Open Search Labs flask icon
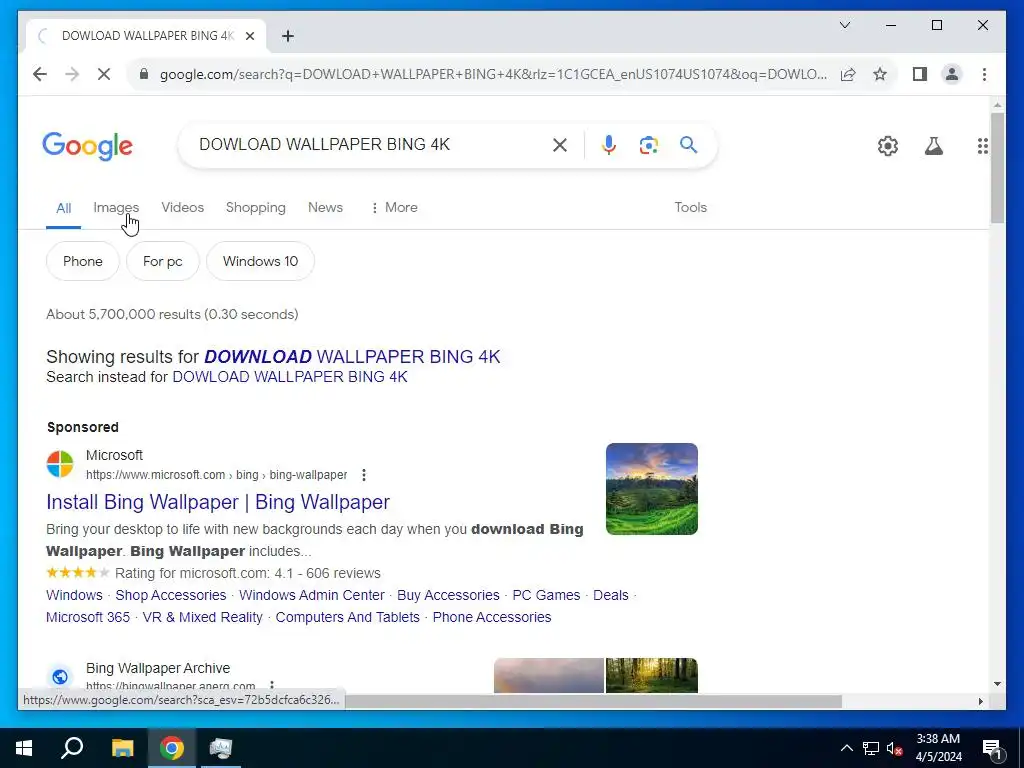 [933, 146]
